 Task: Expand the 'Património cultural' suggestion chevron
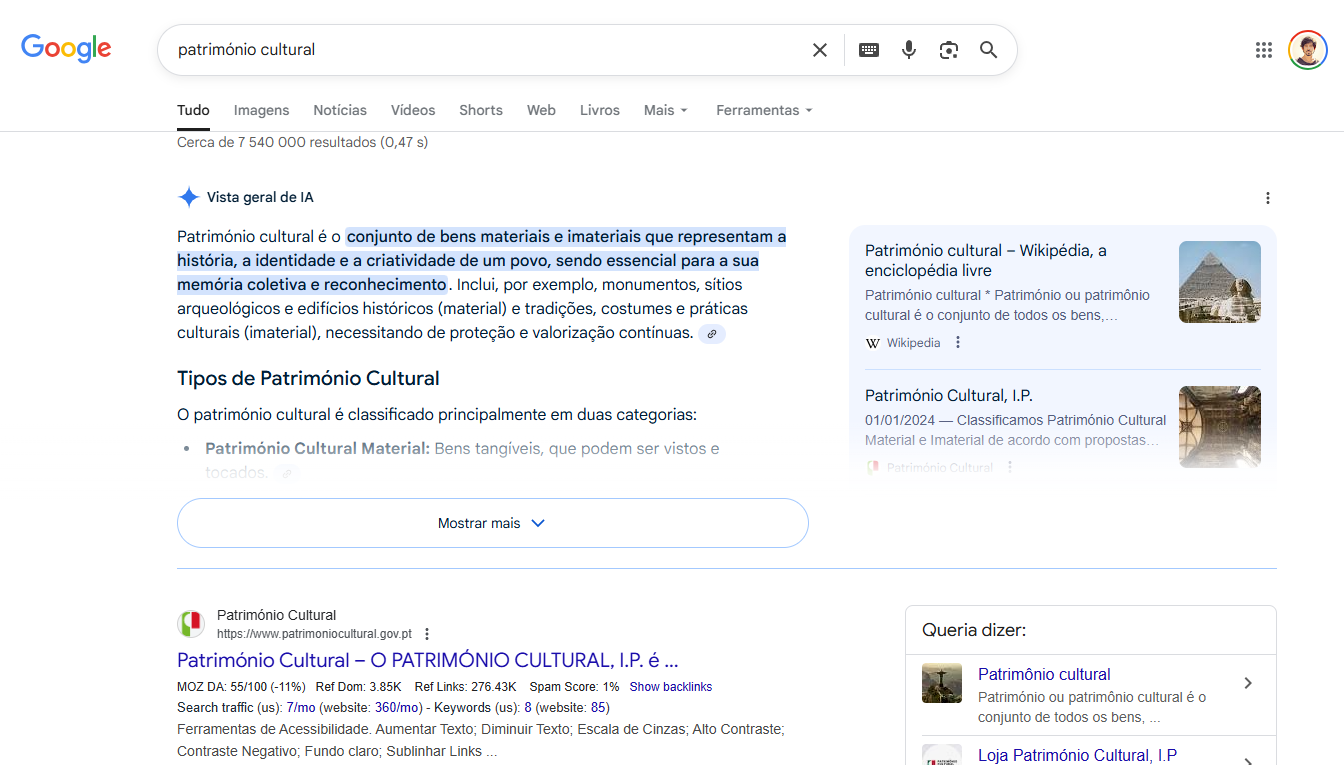click(x=1248, y=683)
